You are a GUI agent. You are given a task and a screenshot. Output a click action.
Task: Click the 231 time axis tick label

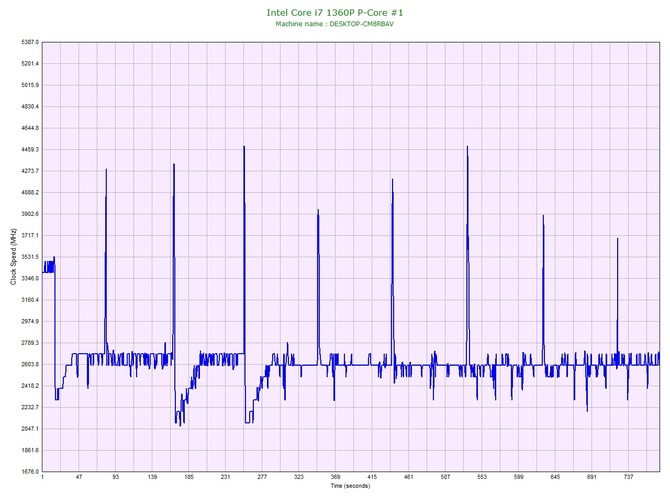point(226,477)
